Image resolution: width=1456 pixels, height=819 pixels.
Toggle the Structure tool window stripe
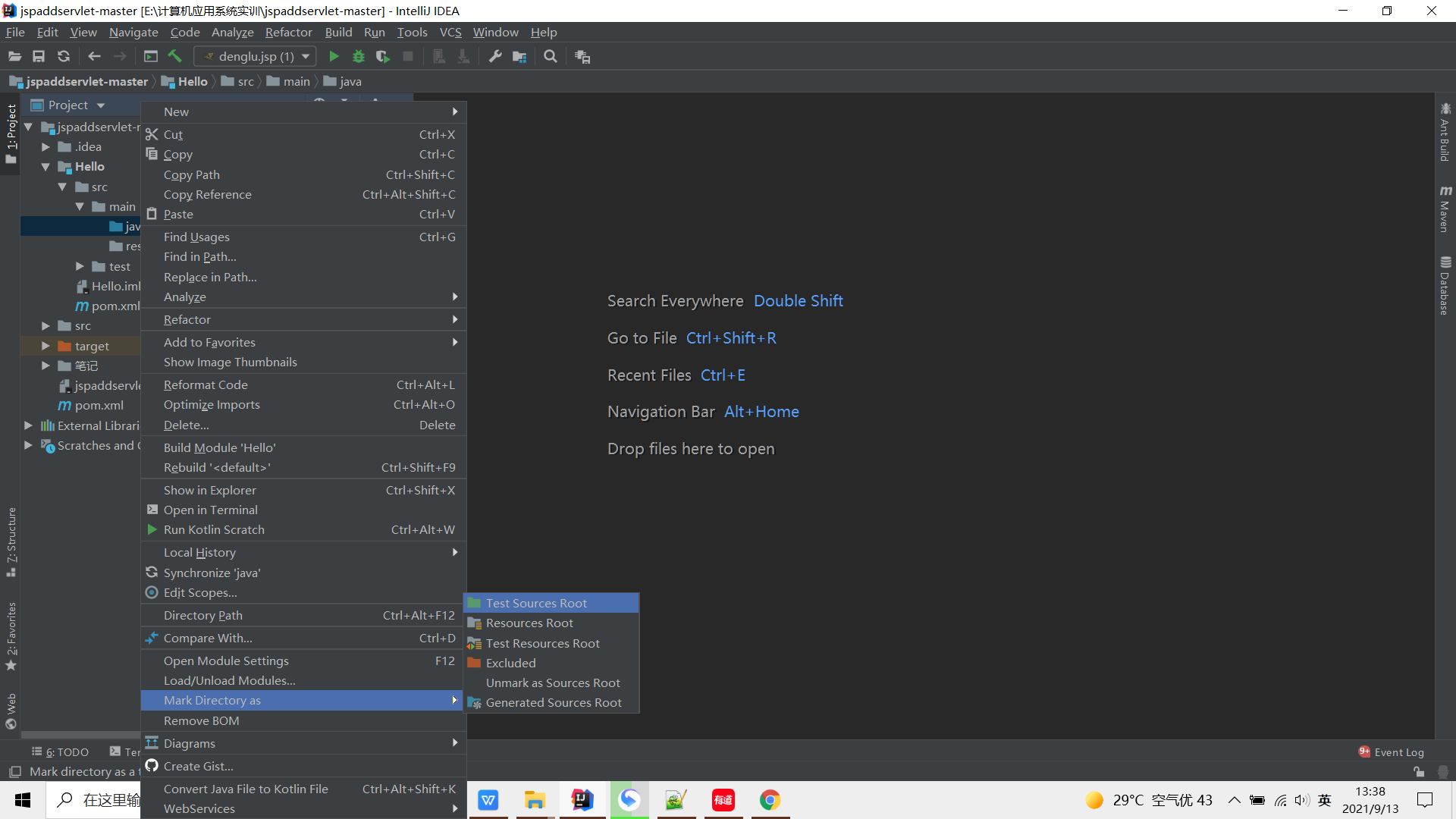(x=11, y=541)
